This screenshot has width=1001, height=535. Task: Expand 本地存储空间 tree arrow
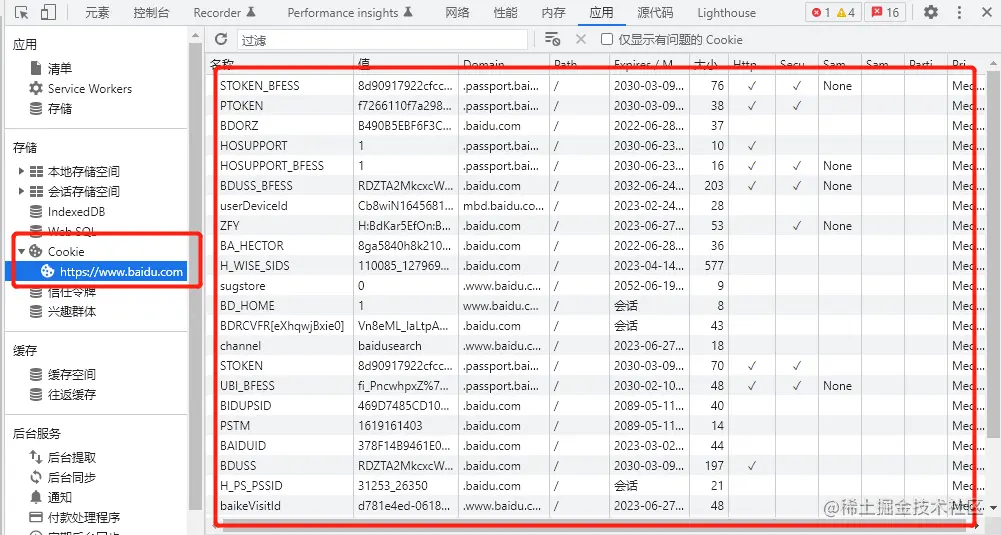click(x=21, y=171)
